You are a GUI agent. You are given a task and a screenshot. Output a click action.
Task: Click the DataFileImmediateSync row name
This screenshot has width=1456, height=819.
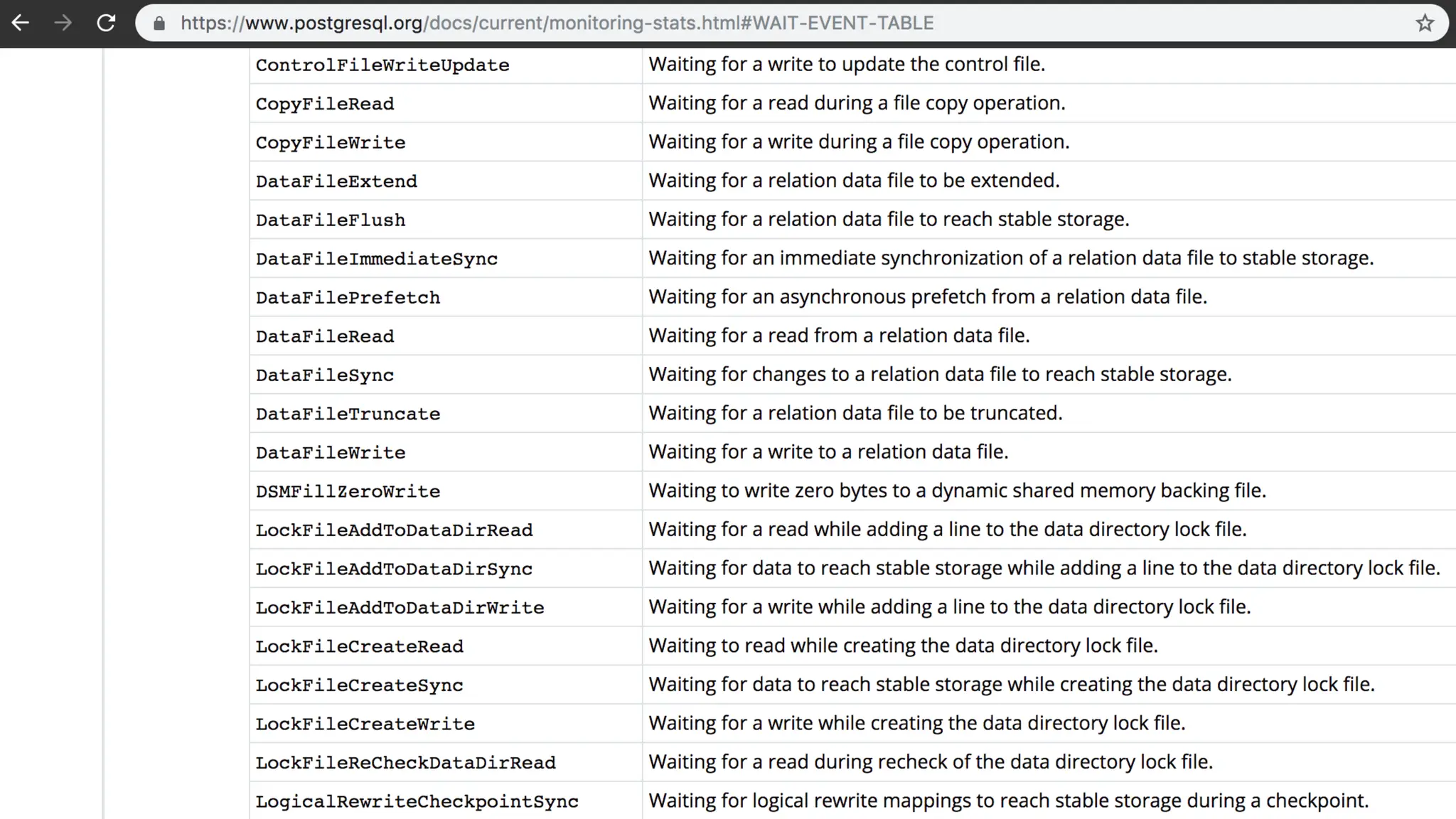point(376,259)
